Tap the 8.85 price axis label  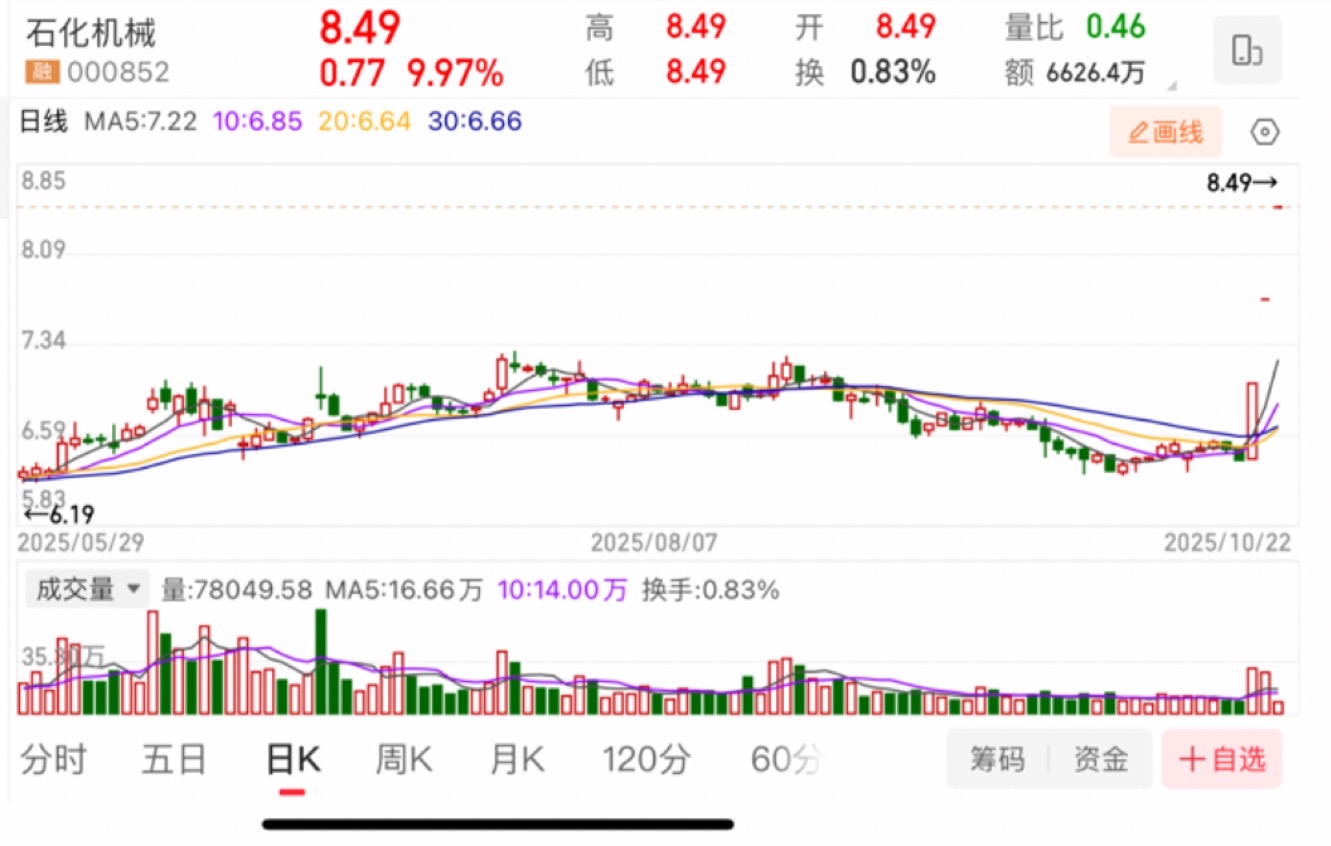44,181
